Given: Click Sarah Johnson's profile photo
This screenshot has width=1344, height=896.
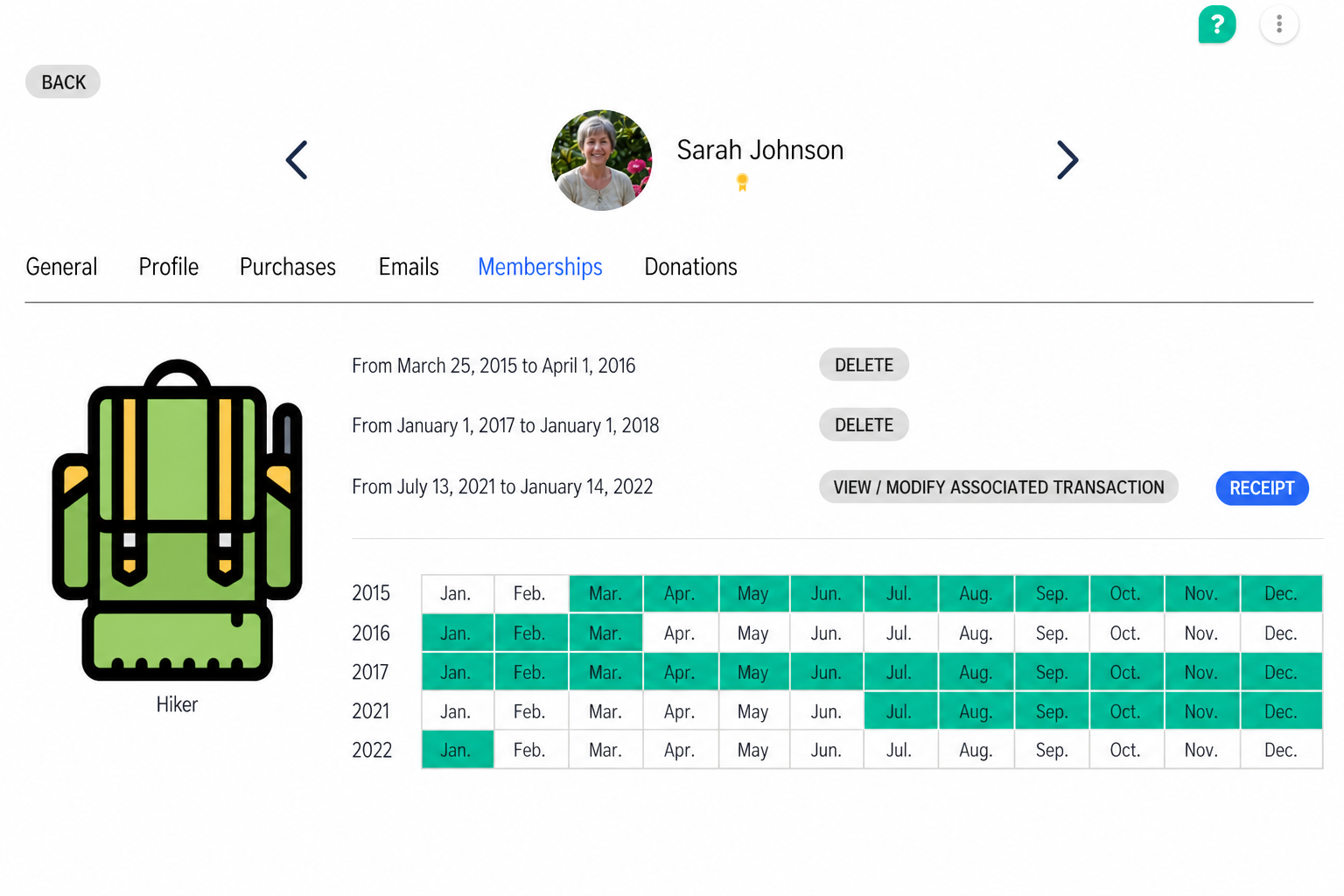Looking at the screenshot, I should click(601, 160).
